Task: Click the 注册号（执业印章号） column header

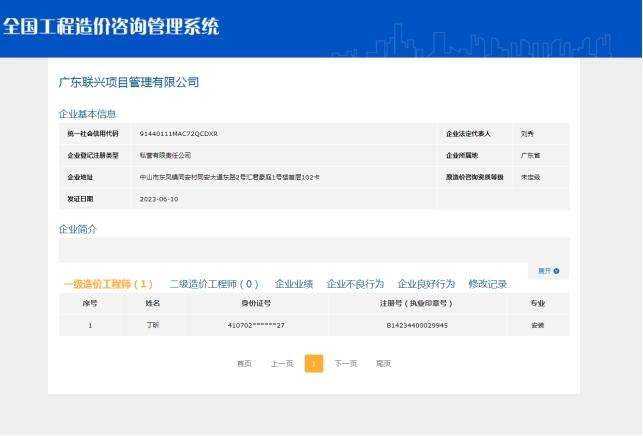Action: tap(417, 302)
